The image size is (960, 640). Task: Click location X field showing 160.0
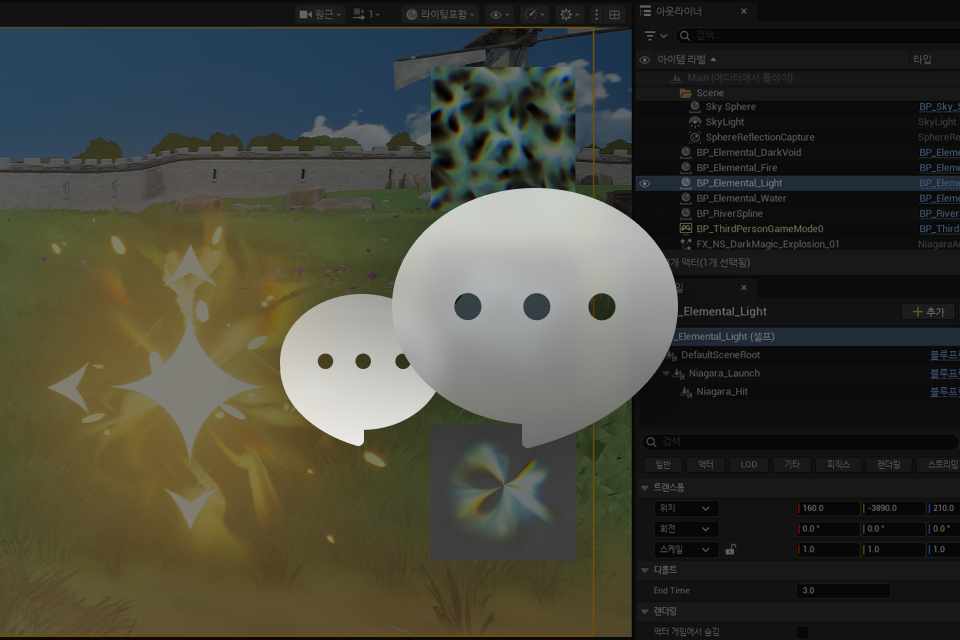click(x=828, y=508)
